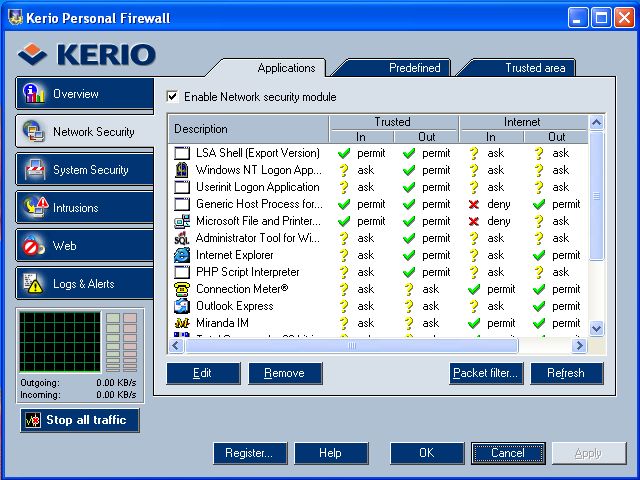Screen dimensions: 640x480
Task: Toggle the Trusted In permit checkmark for LSA Shell
Action: [344, 153]
